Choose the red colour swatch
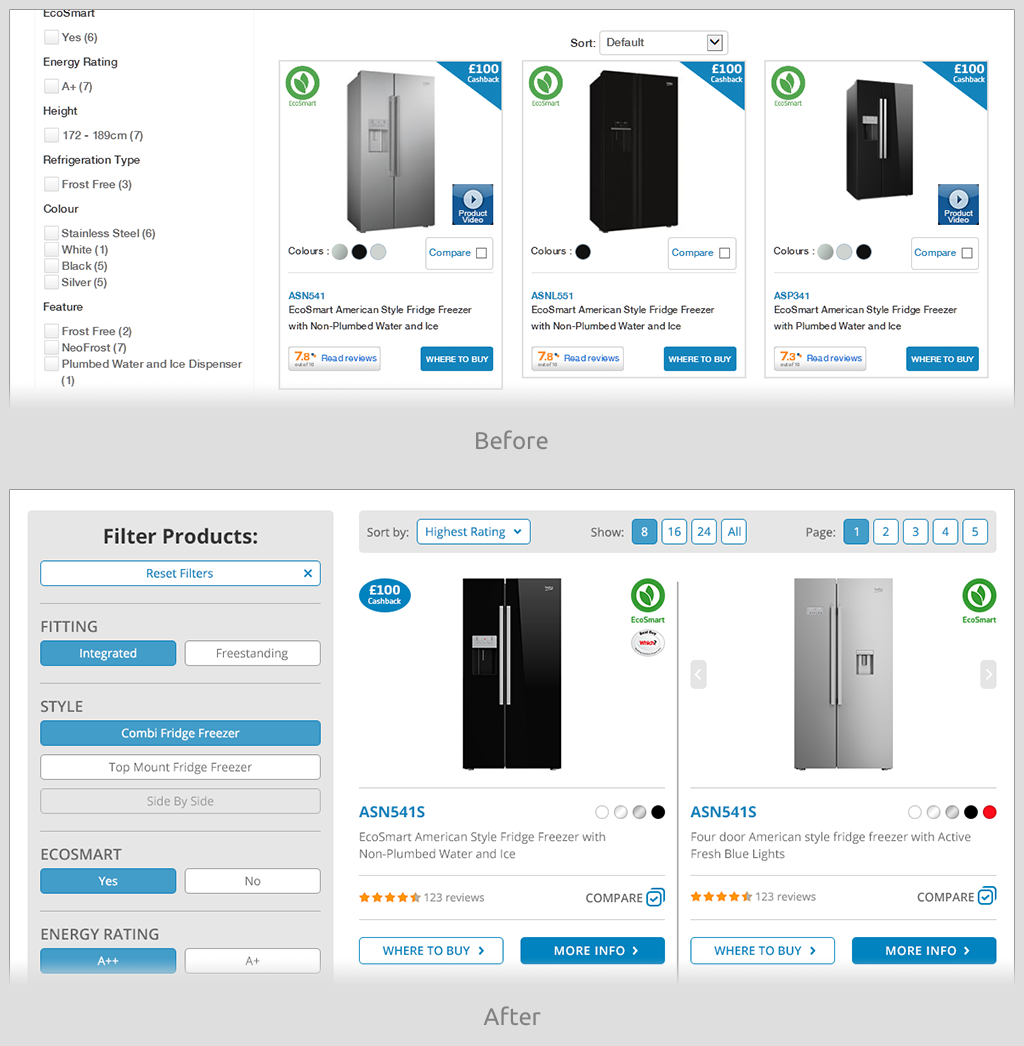Screen dimensions: 1024x1046 (x=989, y=812)
